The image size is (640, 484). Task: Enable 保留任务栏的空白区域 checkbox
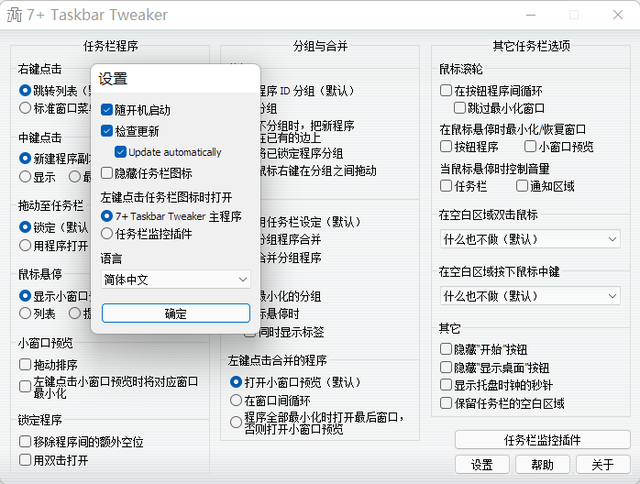click(x=446, y=403)
